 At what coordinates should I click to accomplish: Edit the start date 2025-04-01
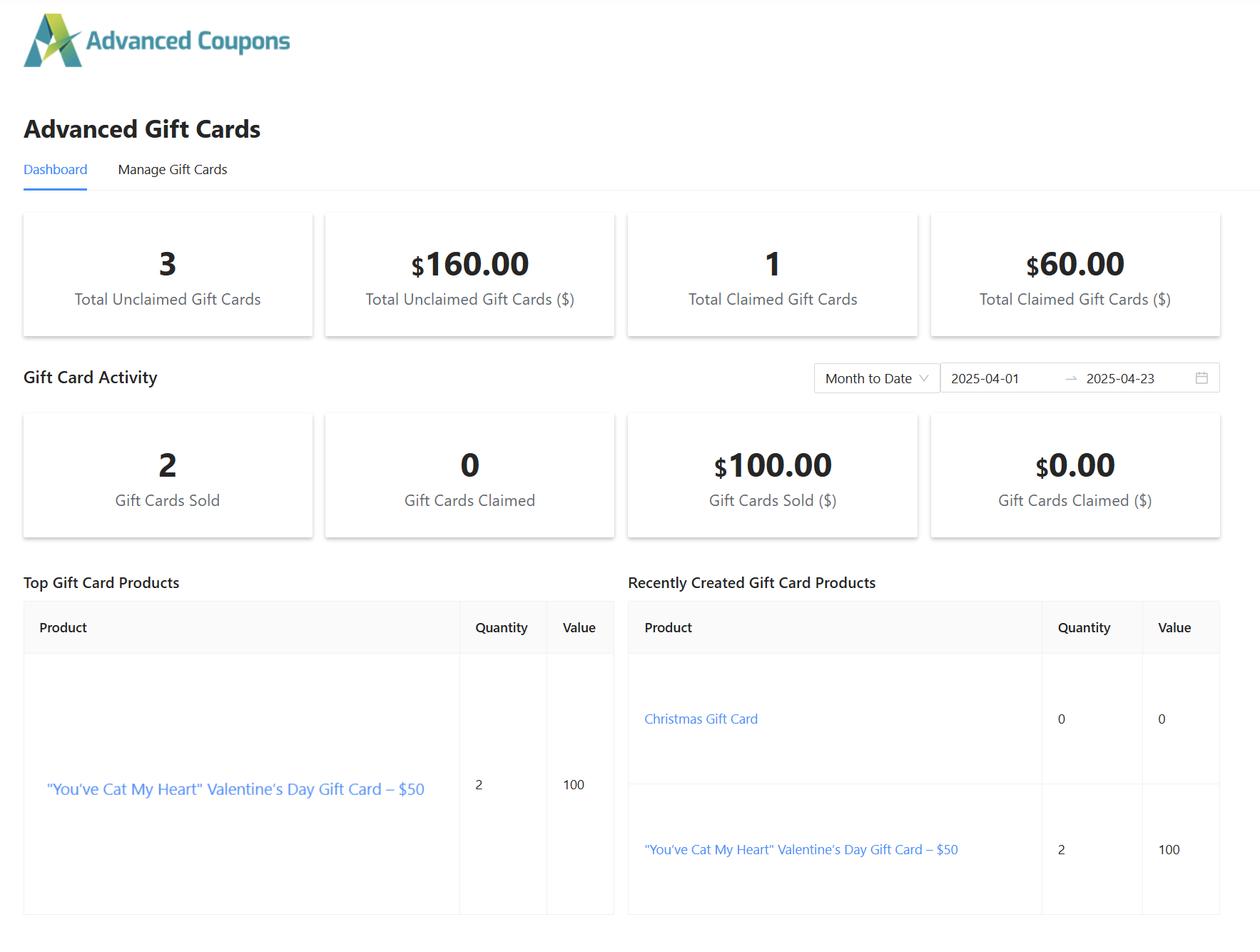(x=985, y=379)
